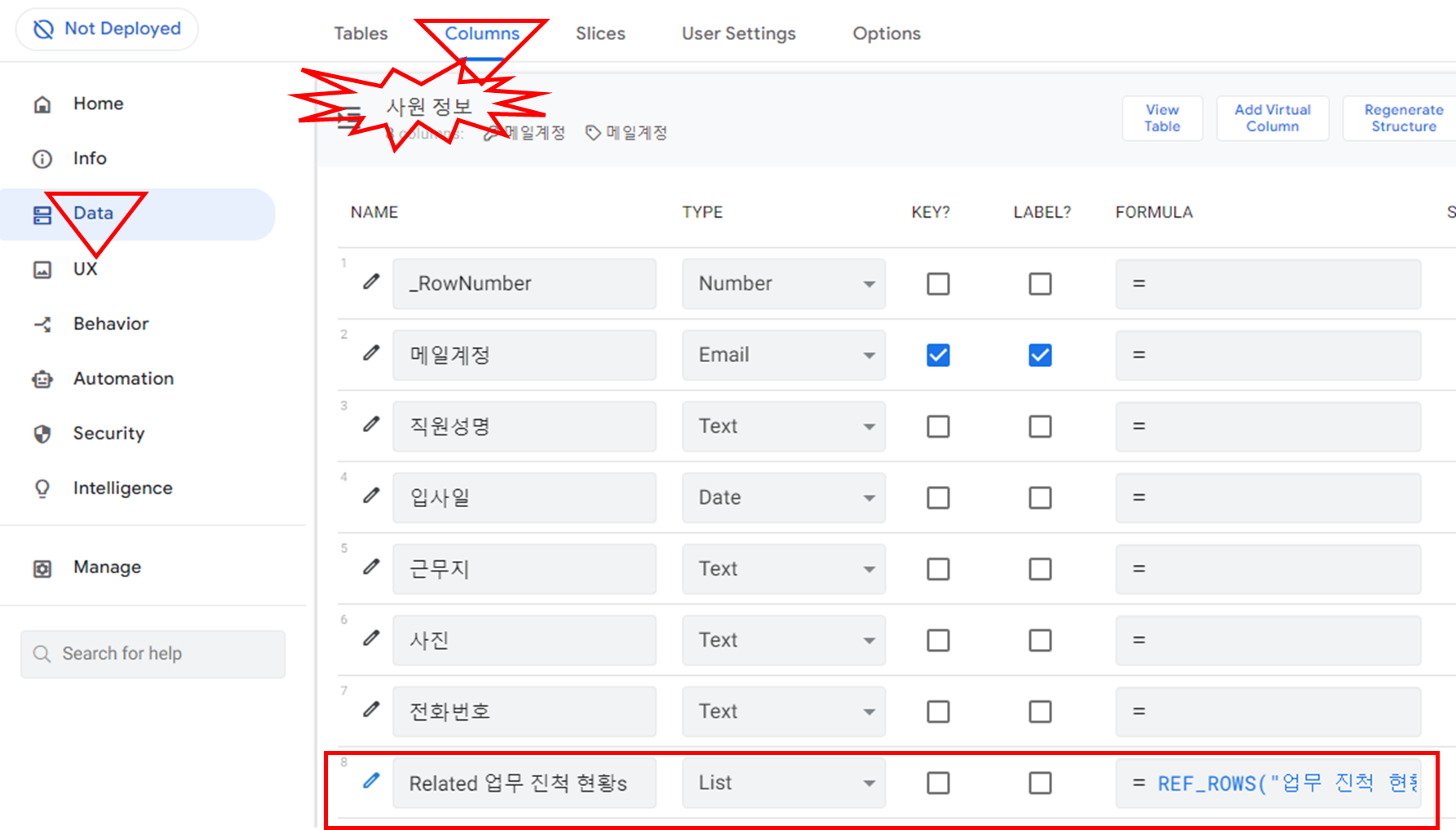Change the Text type dropdown for 전화번호
Image resolution: width=1456 pixels, height=830 pixels.
pos(870,711)
